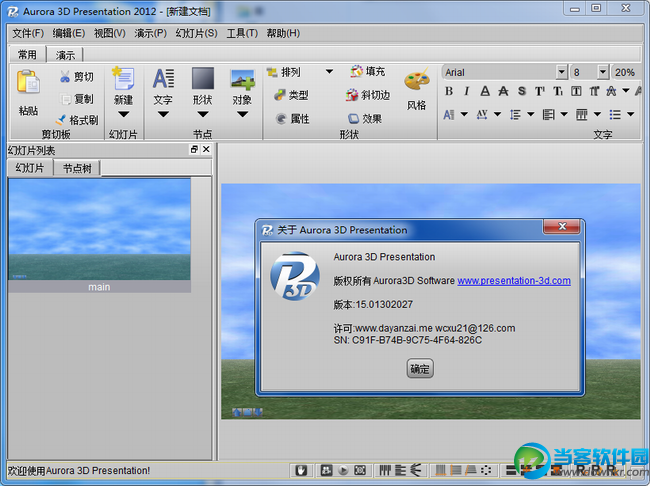The width and height of the screenshot is (650, 486).
Task: Toggle text Shadow (S) formatting
Action: pos(522,91)
